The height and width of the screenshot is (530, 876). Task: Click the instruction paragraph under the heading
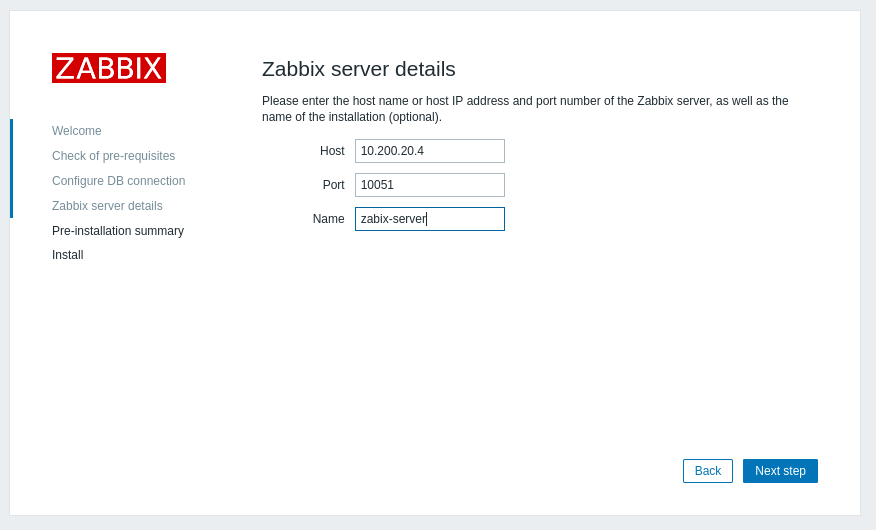point(525,109)
